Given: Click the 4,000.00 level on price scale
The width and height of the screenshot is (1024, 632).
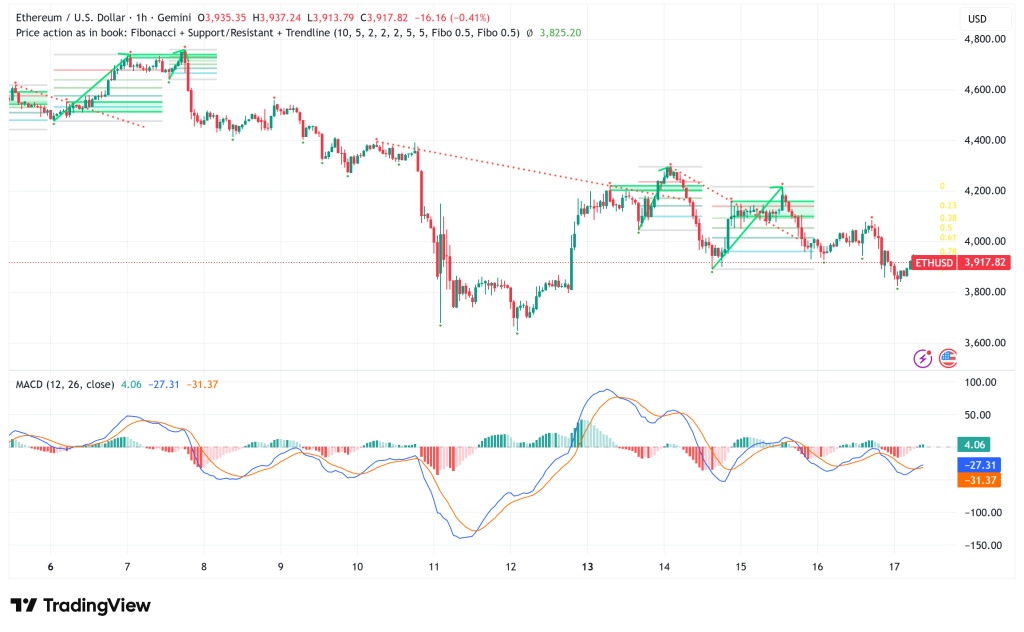Looking at the screenshot, I should point(984,241).
